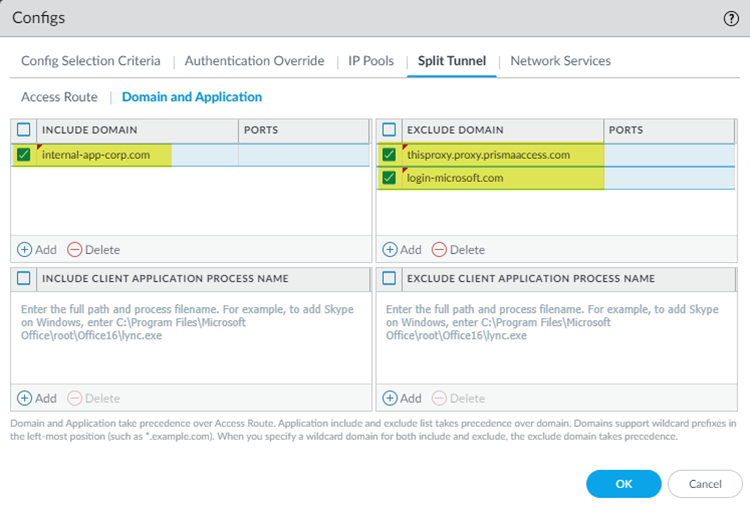This screenshot has width=750, height=512.
Task: Uncheck the login-microsoft.com checkbox
Action: (389, 178)
